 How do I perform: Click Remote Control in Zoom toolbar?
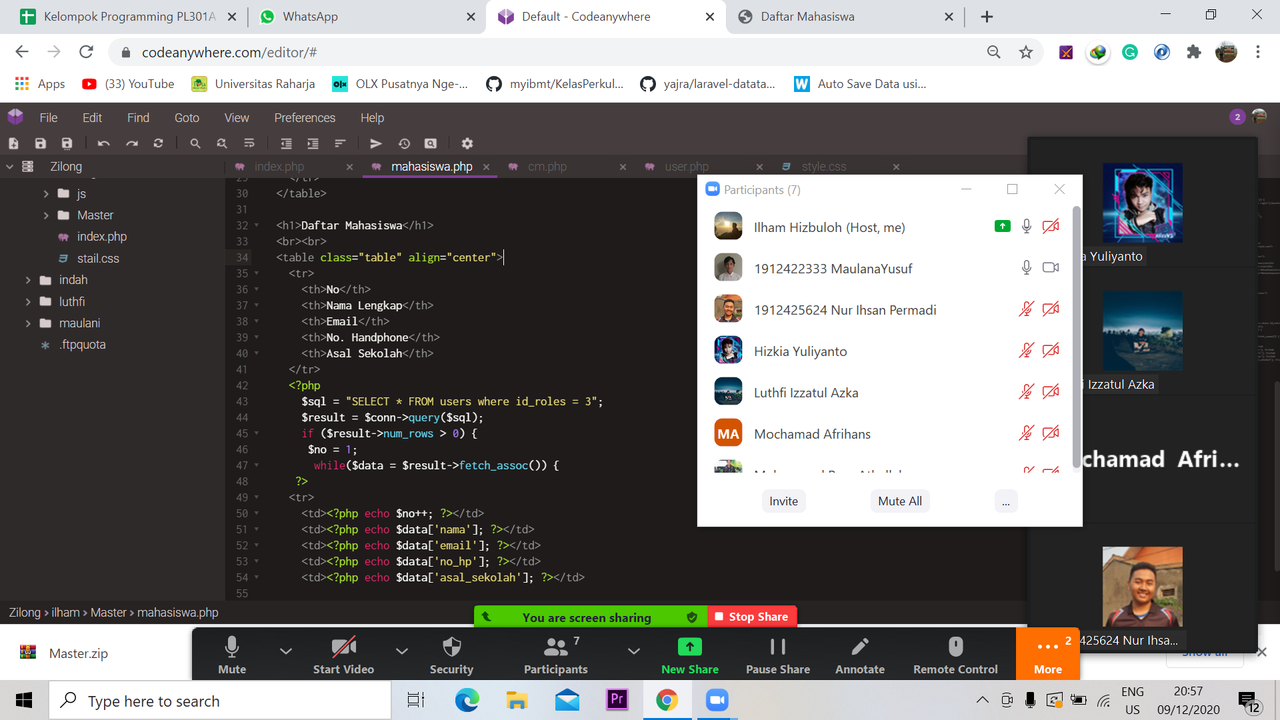pyautogui.click(x=955, y=656)
